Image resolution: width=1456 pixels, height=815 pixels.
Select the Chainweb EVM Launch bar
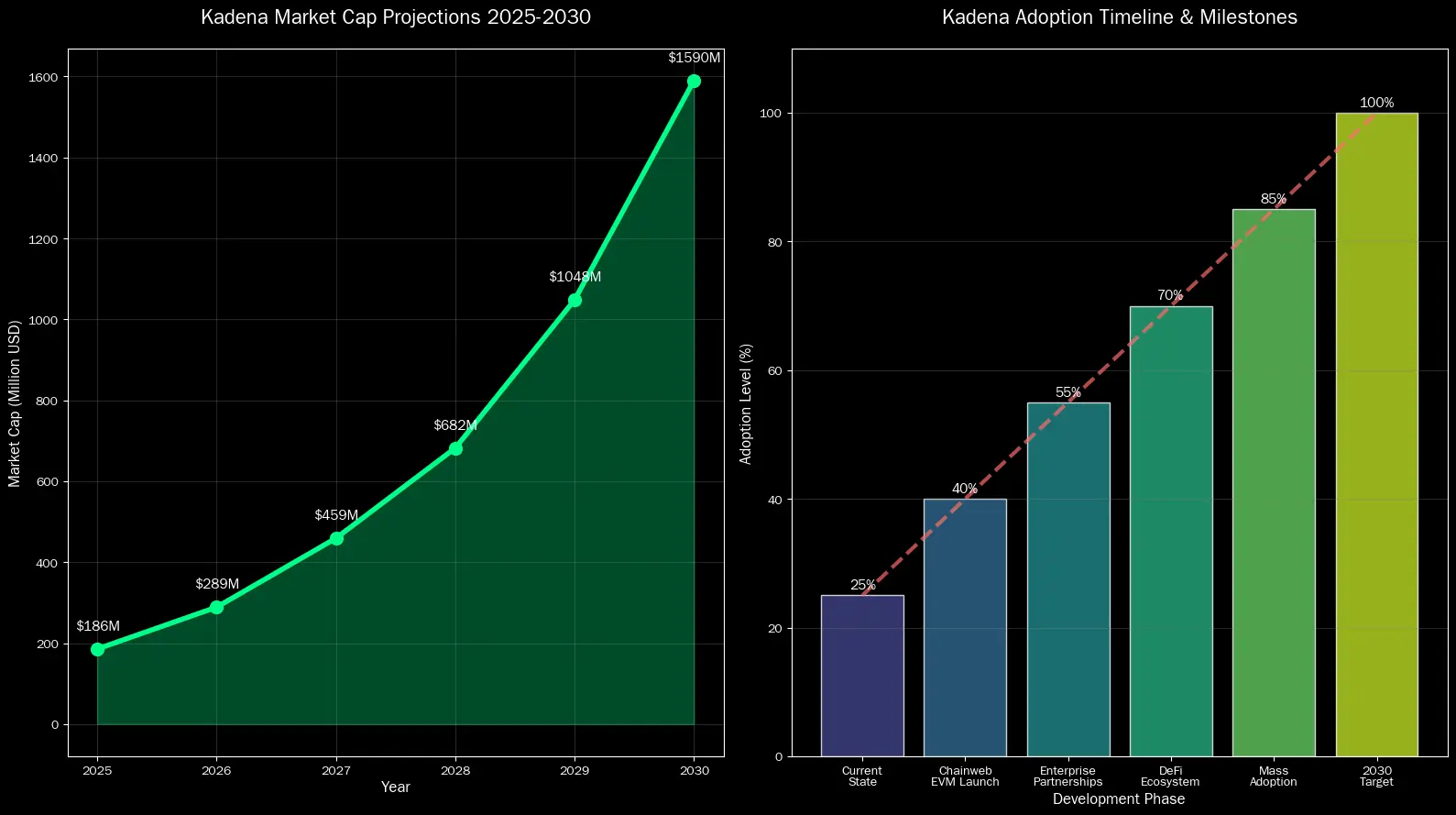pos(965,628)
